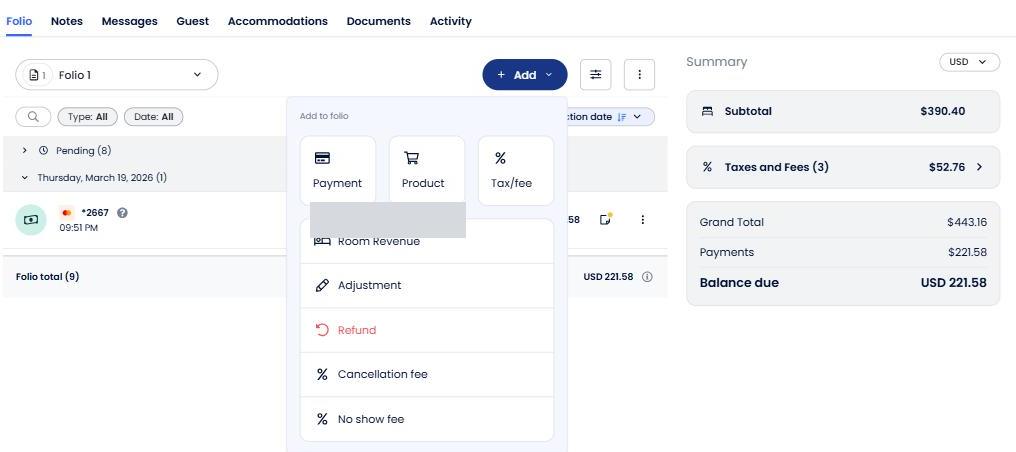Click the No show fee percent icon

322,419
